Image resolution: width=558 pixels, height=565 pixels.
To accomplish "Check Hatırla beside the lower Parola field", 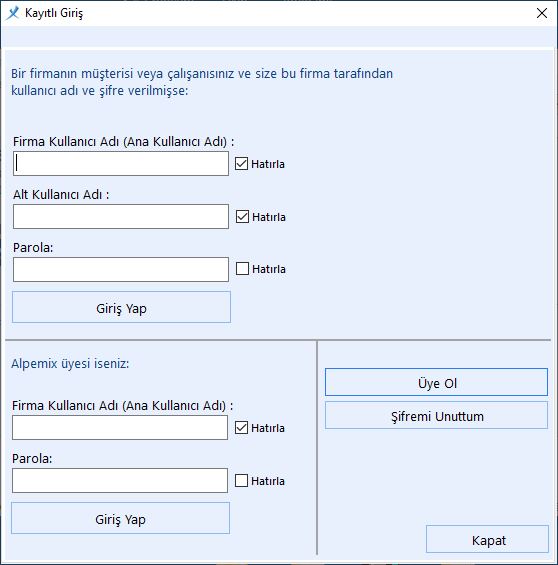I will [241, 480].
